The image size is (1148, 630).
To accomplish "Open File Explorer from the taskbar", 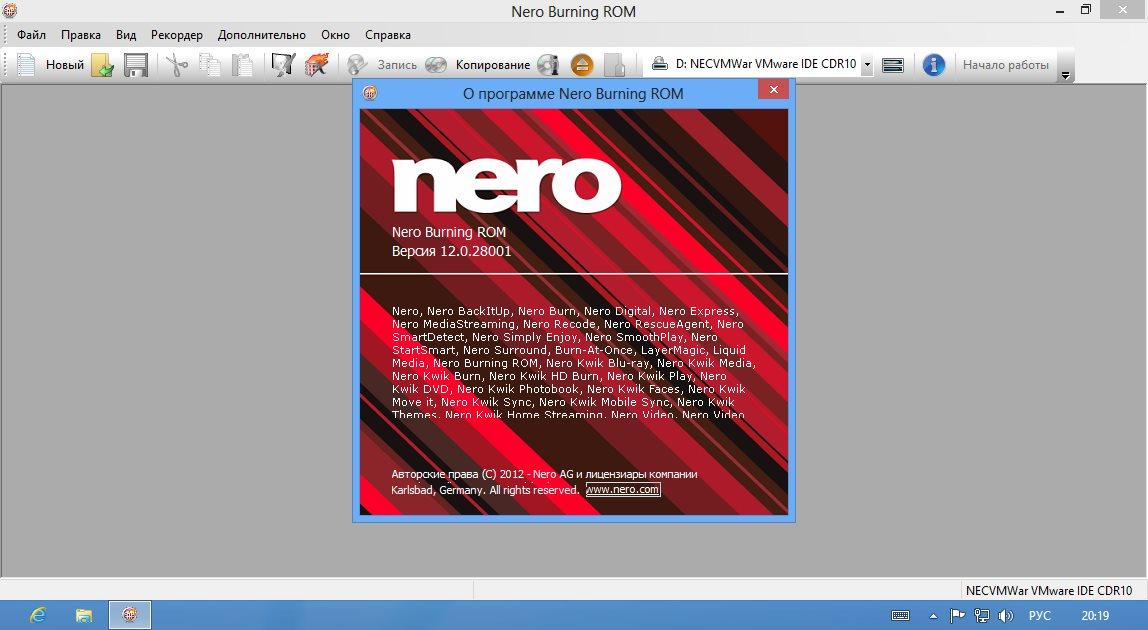I will coord(84,615).
